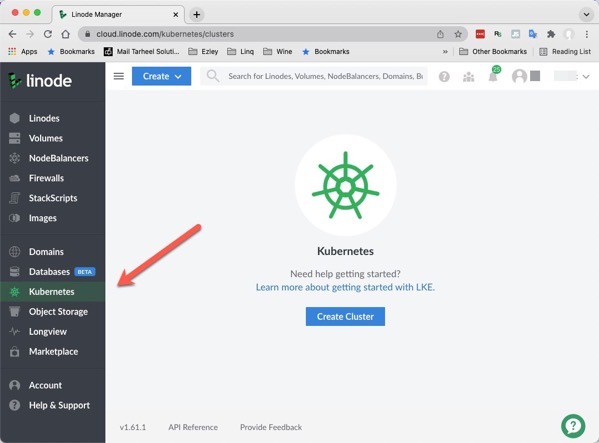
Task: Open the Reading List
Action: (565, 52)
